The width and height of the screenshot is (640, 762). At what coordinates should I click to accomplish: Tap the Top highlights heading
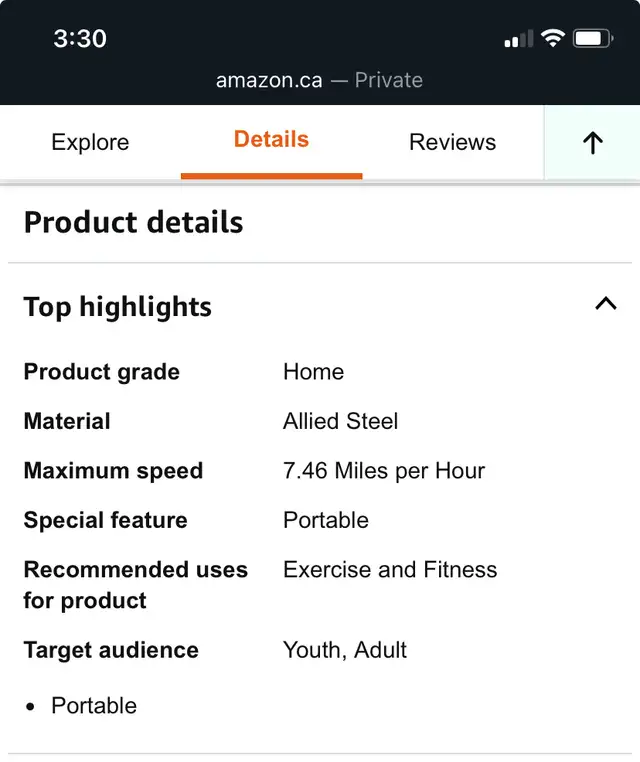coord(118,307)
